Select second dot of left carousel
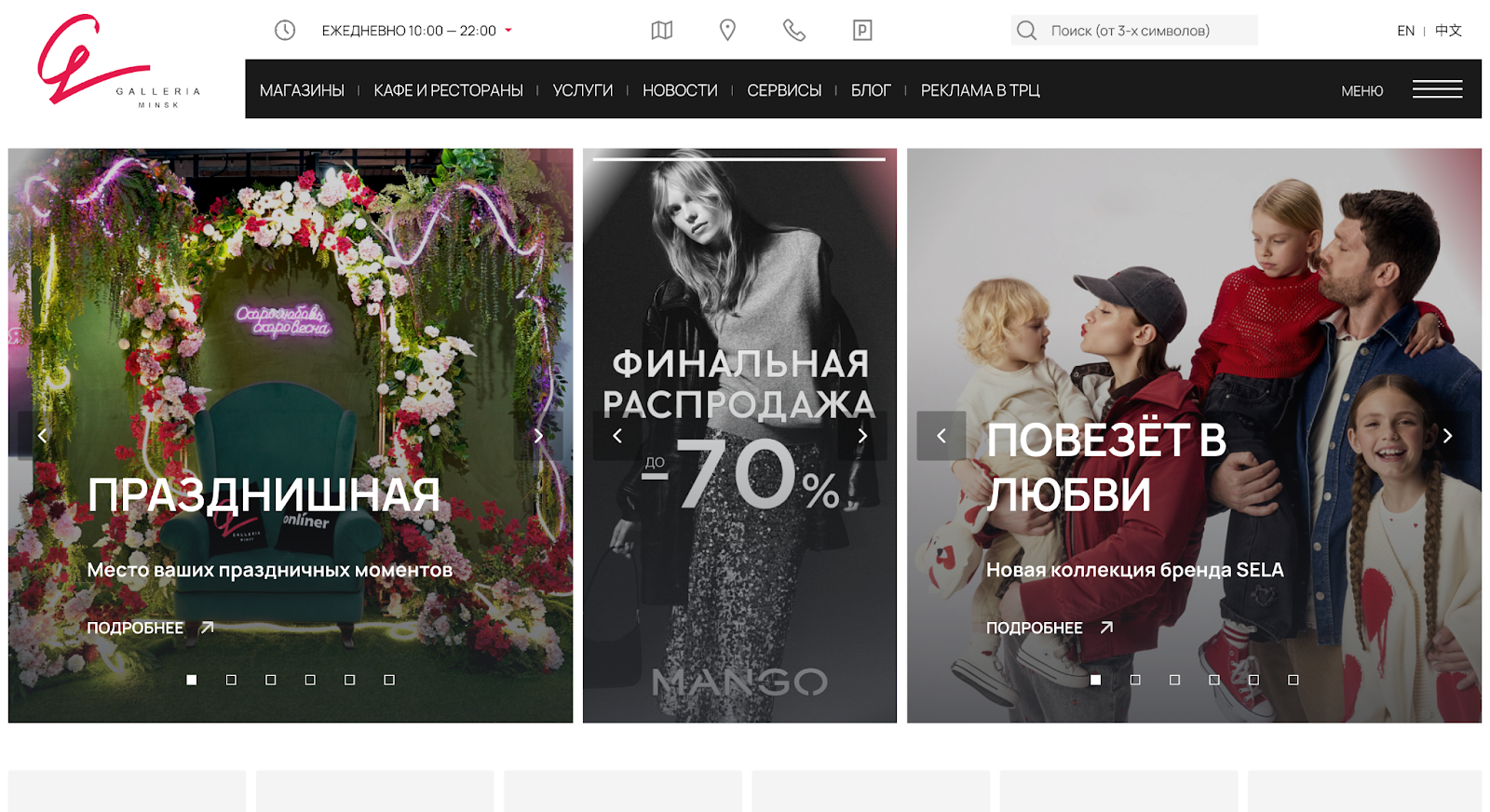The height and width of the screenshot is (812, 1490). coord(231,680)
